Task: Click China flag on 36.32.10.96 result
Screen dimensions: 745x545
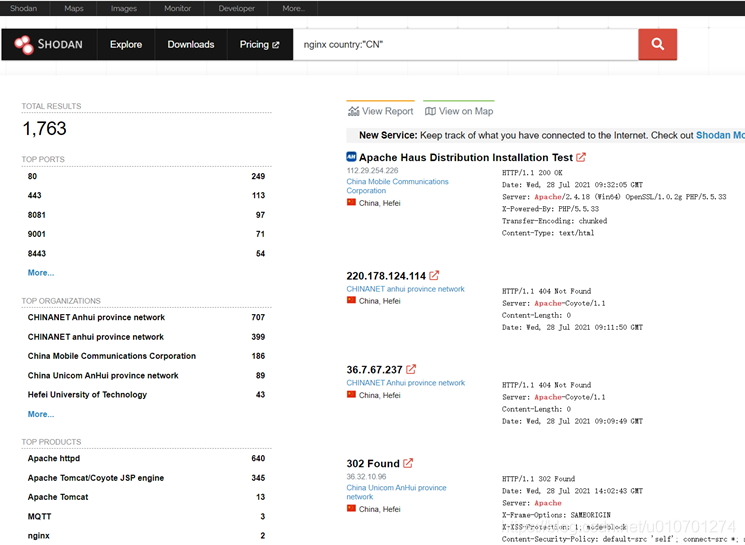Action: click(x=351, y=509)
